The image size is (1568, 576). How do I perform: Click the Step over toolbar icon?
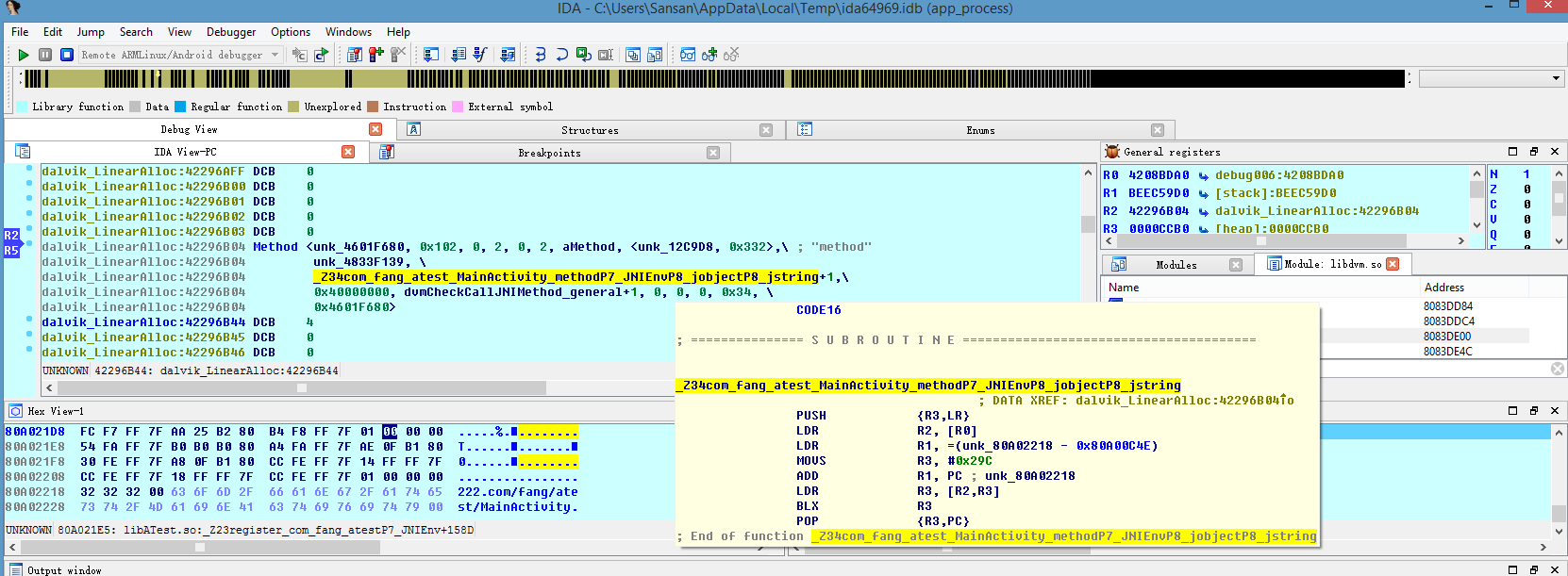(x=561, y=55)
